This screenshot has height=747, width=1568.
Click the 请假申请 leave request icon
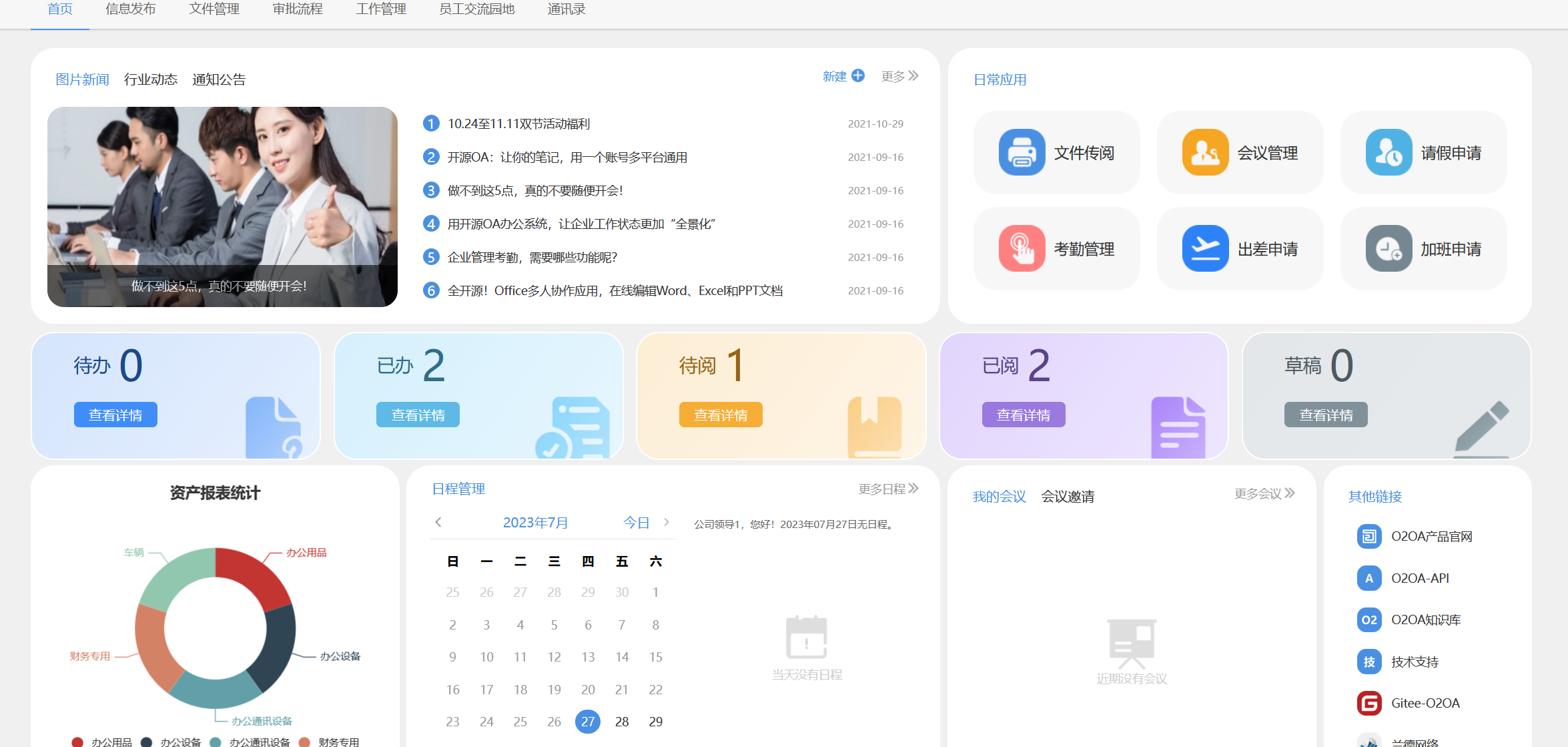coord(1389,153)
